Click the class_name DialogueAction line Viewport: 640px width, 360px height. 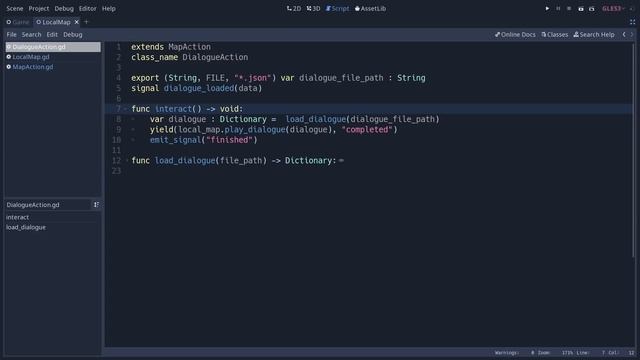click(x=190, y=57)
